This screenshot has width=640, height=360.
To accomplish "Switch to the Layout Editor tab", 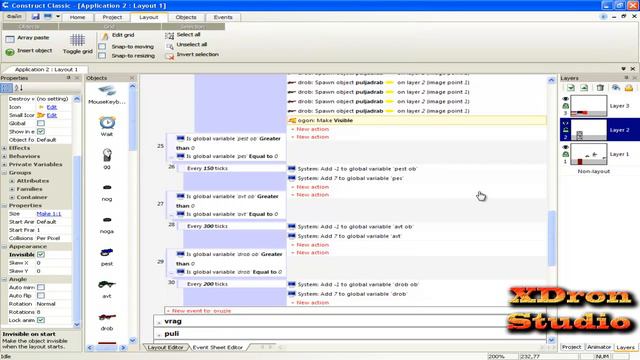I will pyautogui.click(x=165, y=347).
